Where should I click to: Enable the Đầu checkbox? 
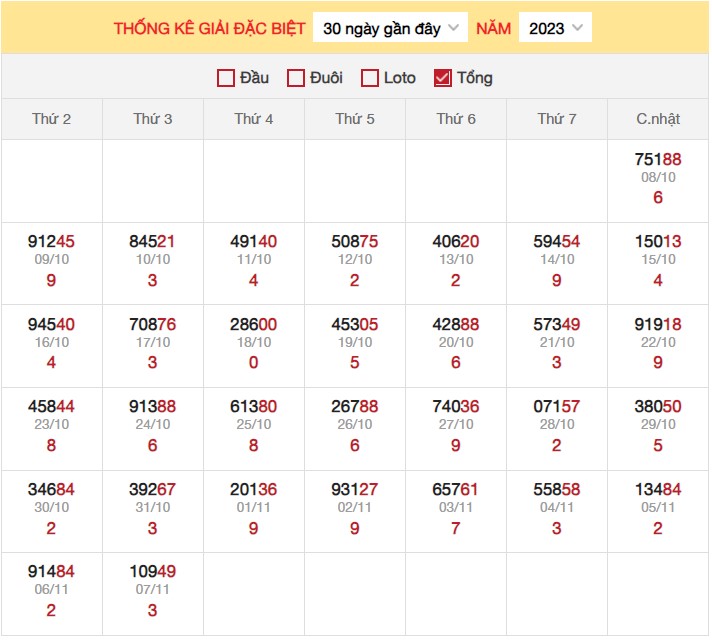[x=226, y=78]
